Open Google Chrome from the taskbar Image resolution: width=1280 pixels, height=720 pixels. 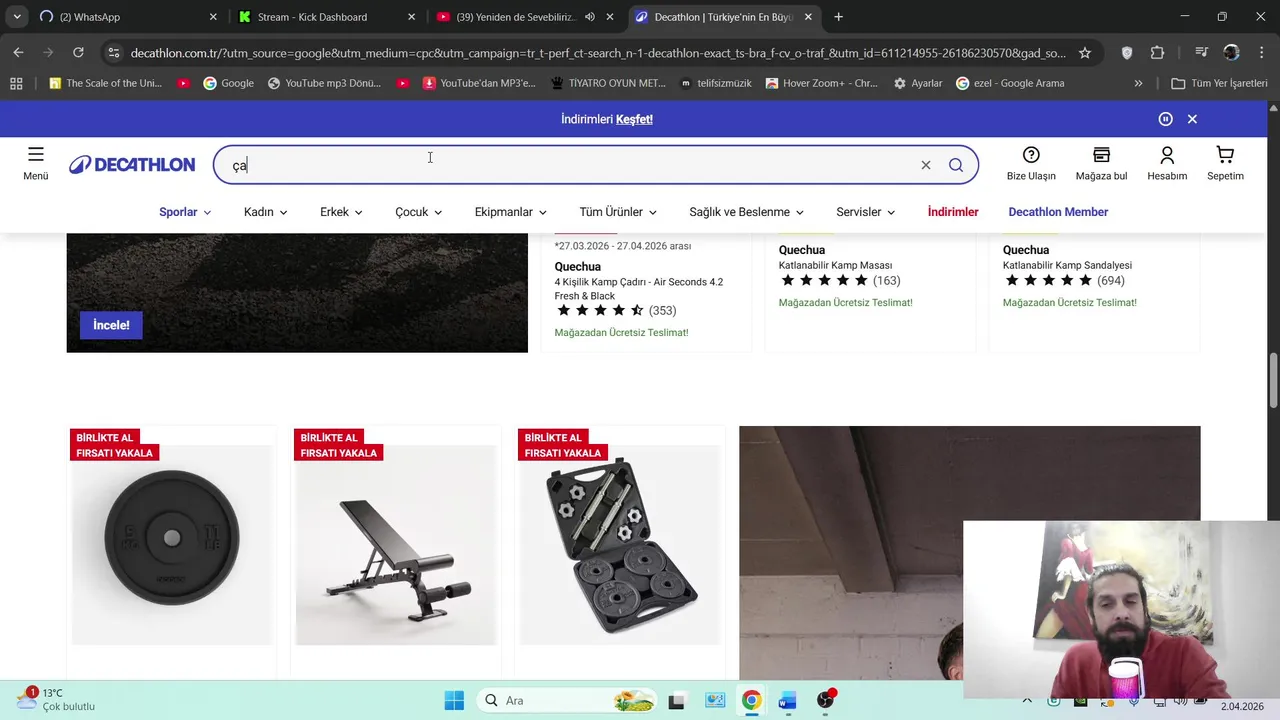[751, 700]
